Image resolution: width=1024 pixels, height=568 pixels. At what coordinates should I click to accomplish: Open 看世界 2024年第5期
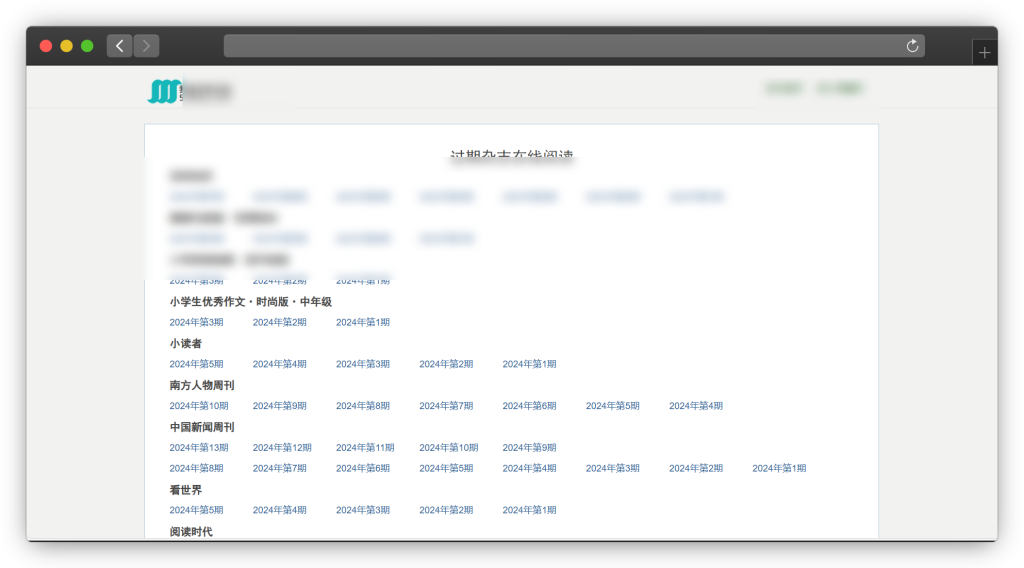click(x=196, y=511)
